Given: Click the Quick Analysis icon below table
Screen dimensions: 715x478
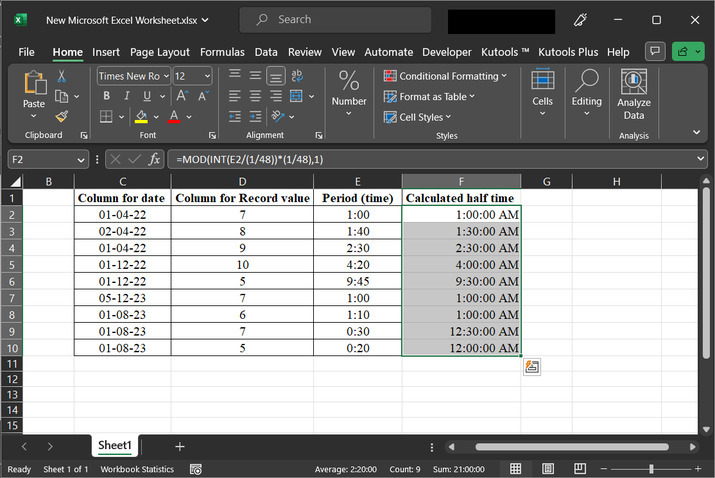Looking at the screenshot, I should click(x=532, y=367).
